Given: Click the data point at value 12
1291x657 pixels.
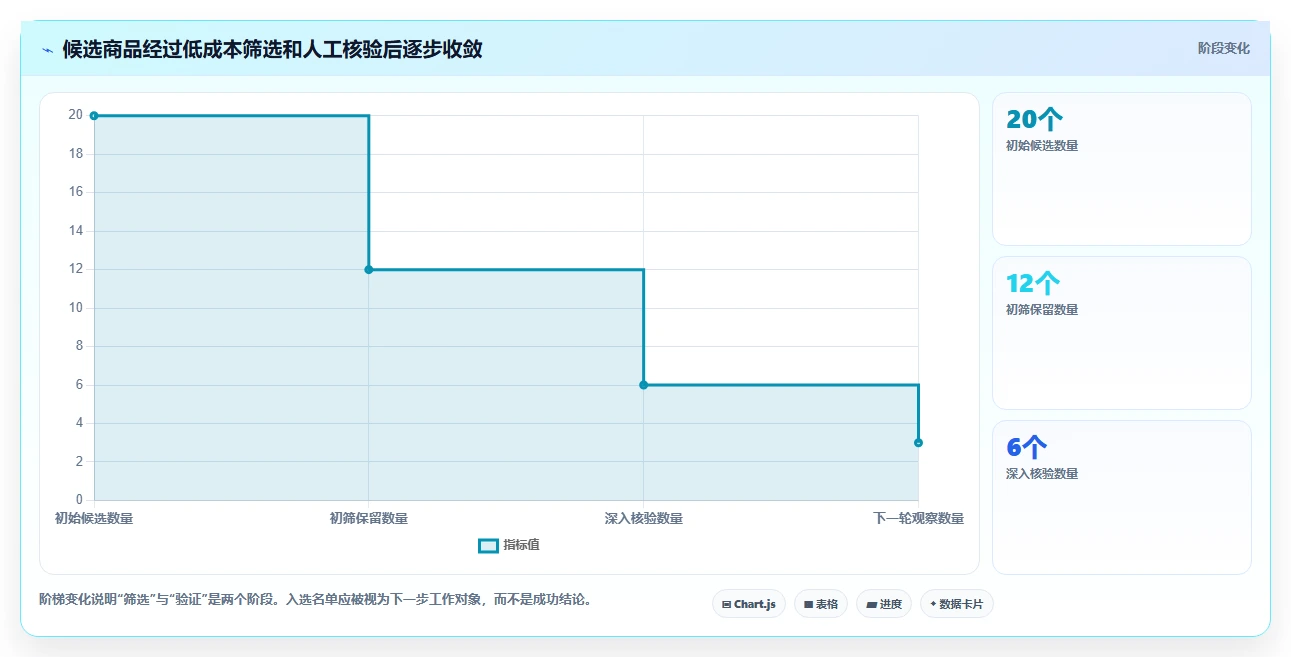Looking at the screenshot, I should (x=369, y=269).
